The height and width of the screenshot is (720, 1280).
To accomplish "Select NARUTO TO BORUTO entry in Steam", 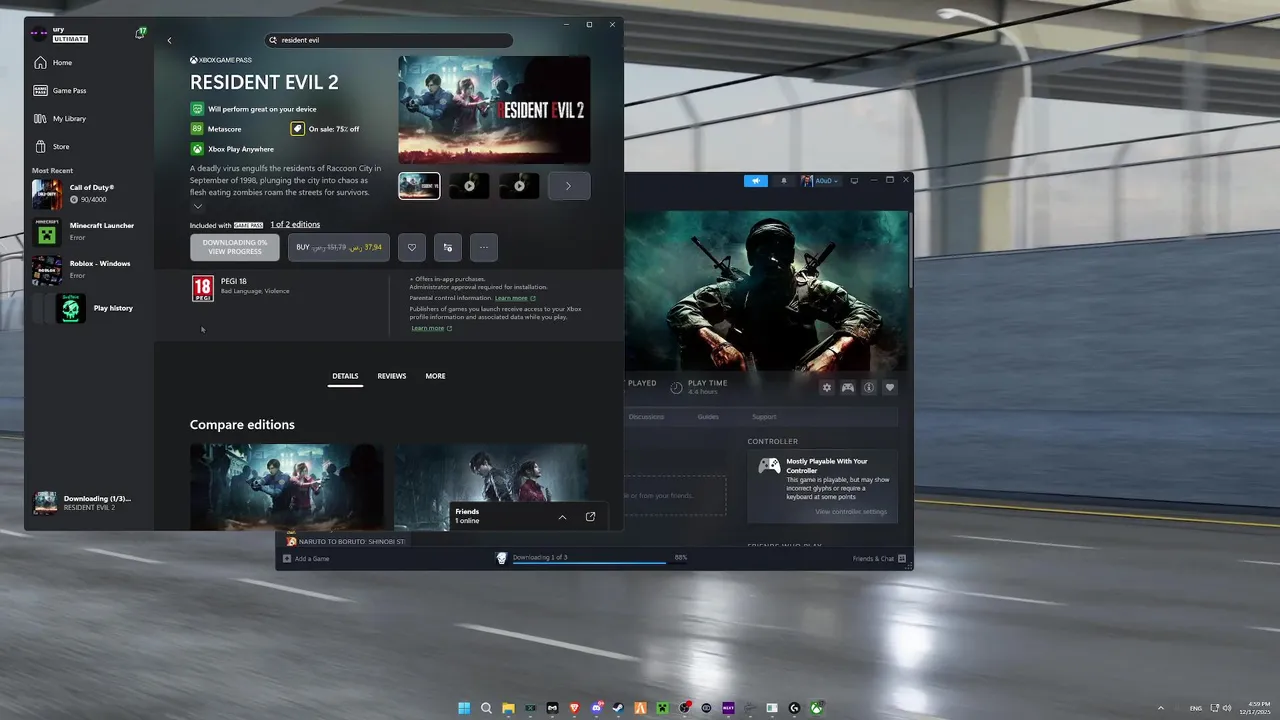I will pyautogui.click(x=347, y=541).
